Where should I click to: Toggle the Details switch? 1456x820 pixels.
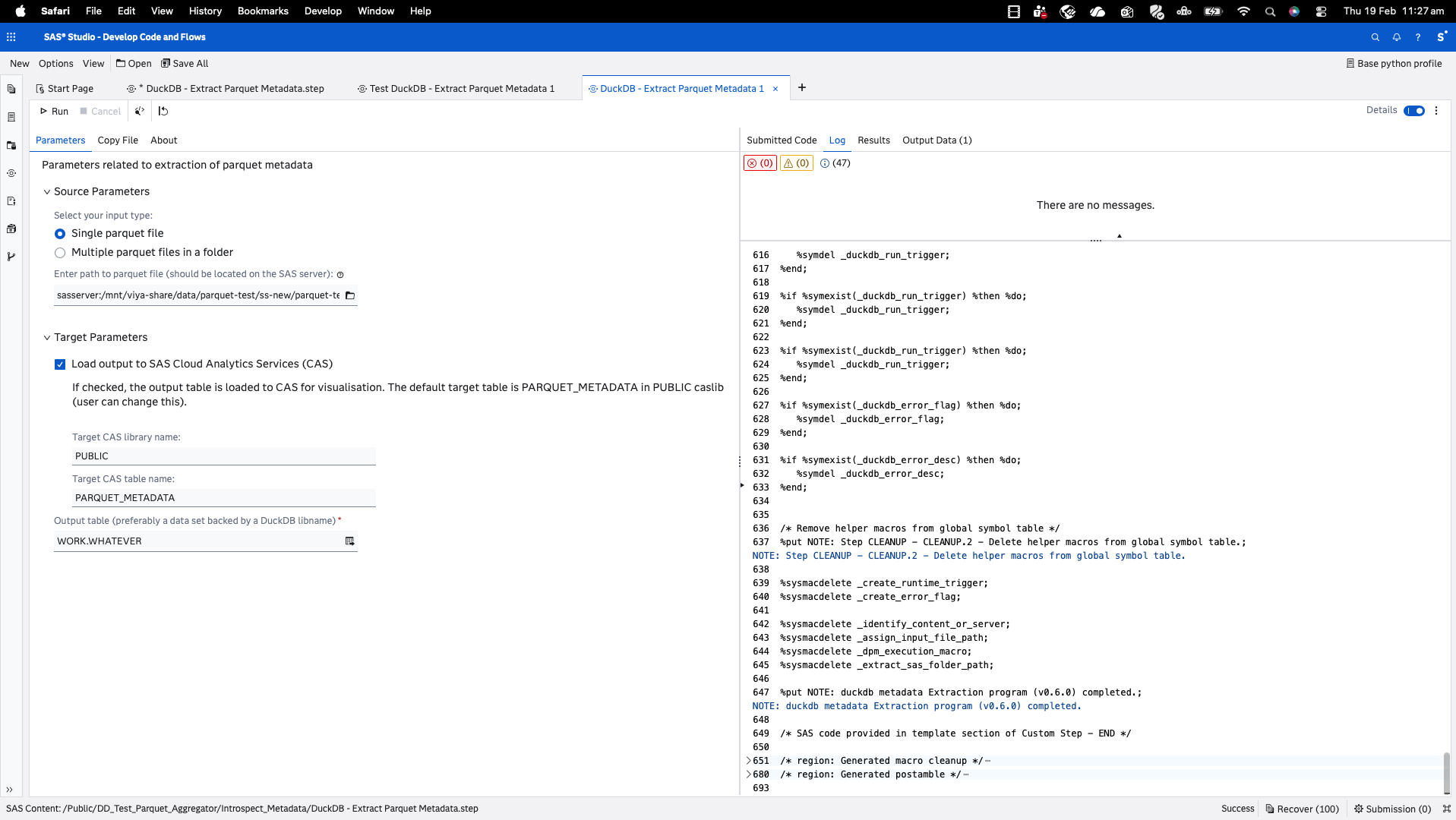1414,111
